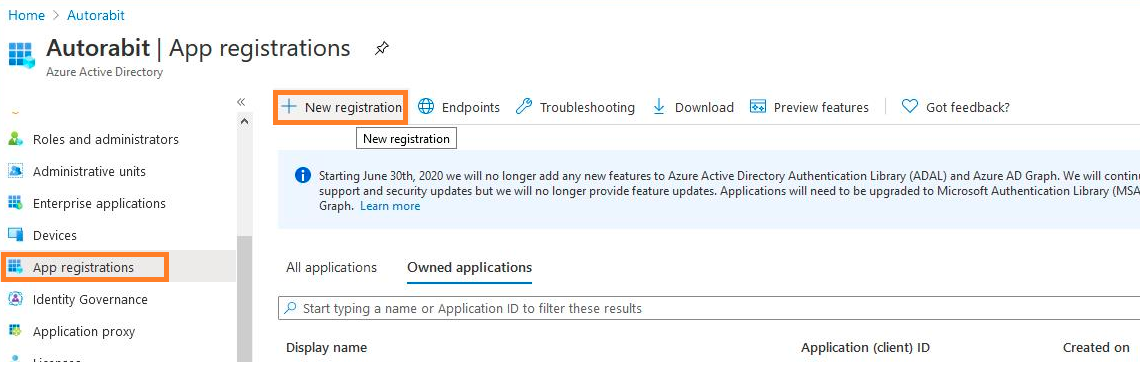The image size is (1140, 387).
Task: Follow the Learn more link
Action: click(x=390, y=206)
